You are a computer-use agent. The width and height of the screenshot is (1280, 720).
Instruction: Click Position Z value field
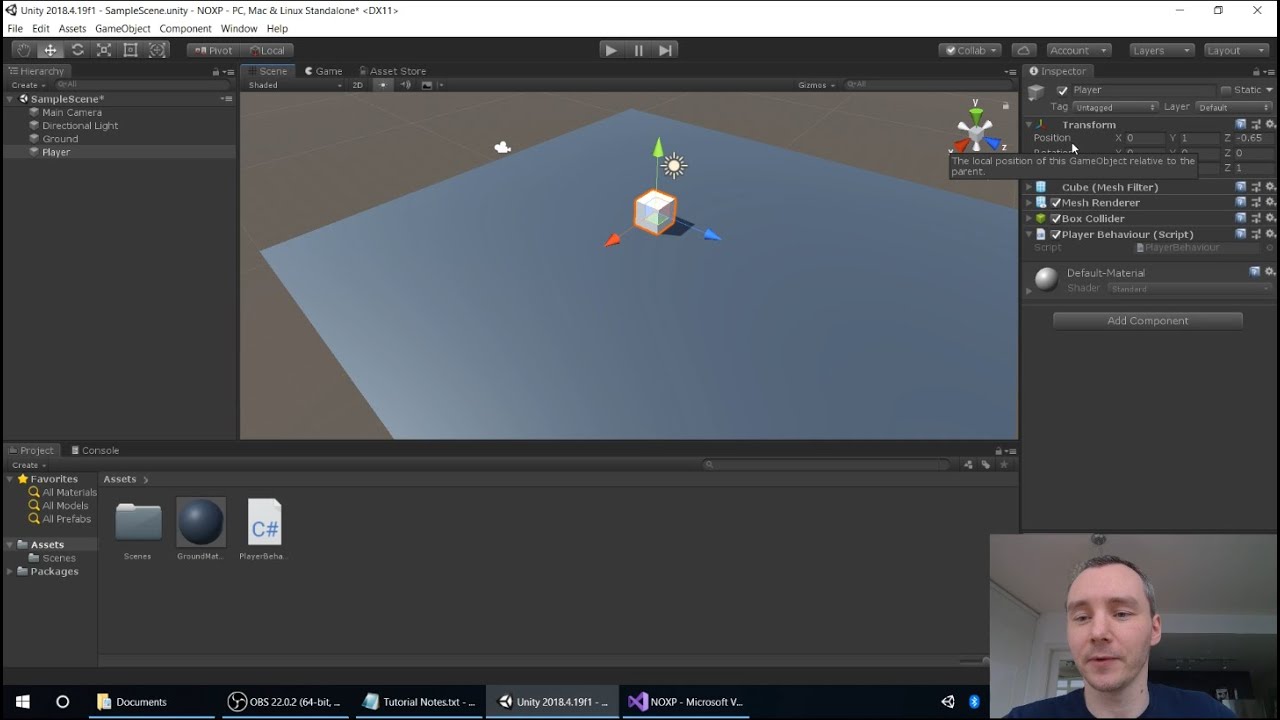1254,138
